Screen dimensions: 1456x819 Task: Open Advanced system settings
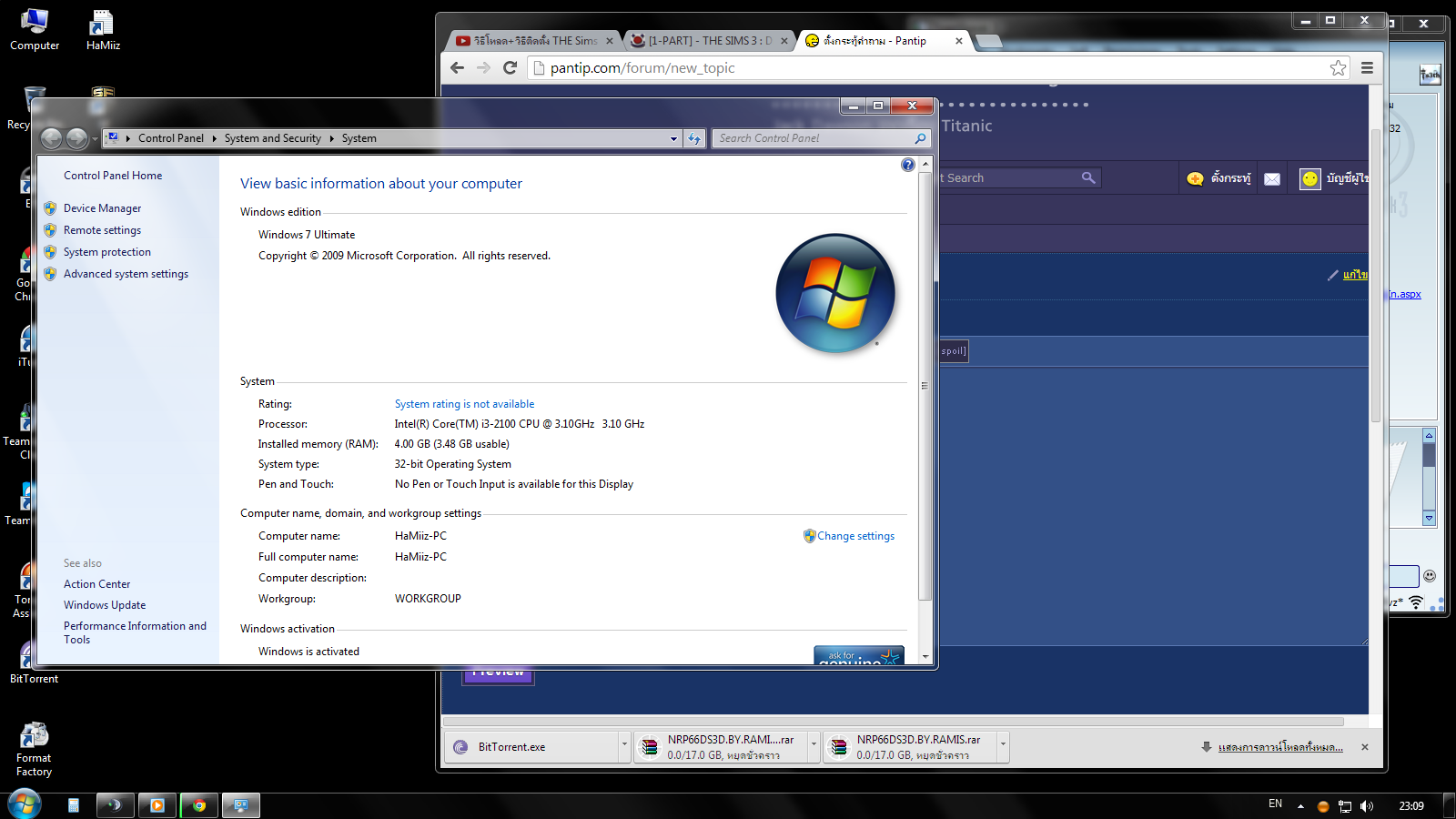pos(126,274)
